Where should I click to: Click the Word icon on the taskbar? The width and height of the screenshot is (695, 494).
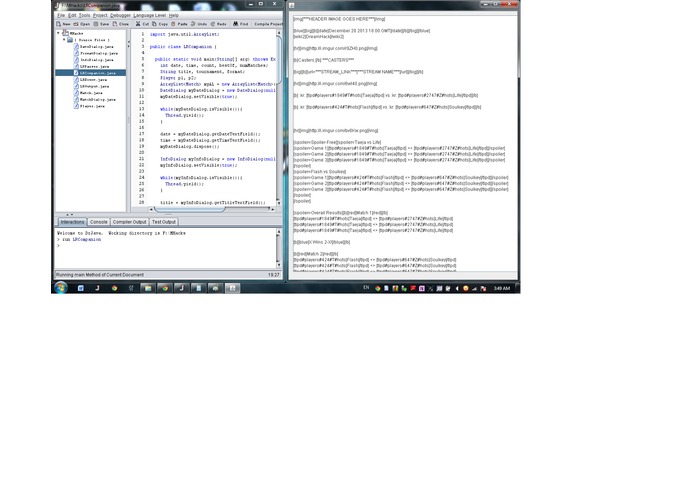pyautogui.click(x=81, y=288)
